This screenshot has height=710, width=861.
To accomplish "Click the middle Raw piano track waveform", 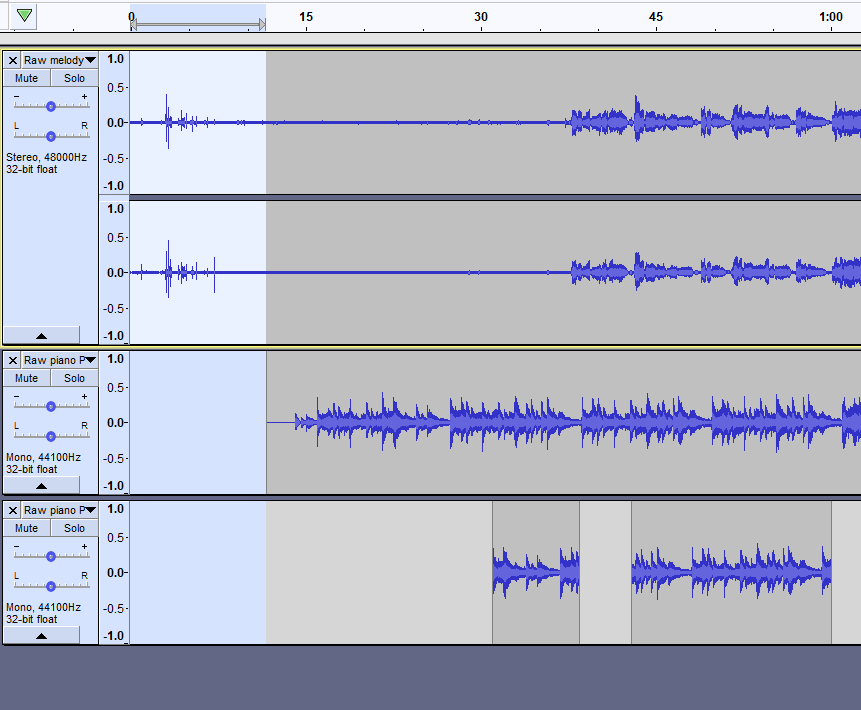I will tap(563, 422).
